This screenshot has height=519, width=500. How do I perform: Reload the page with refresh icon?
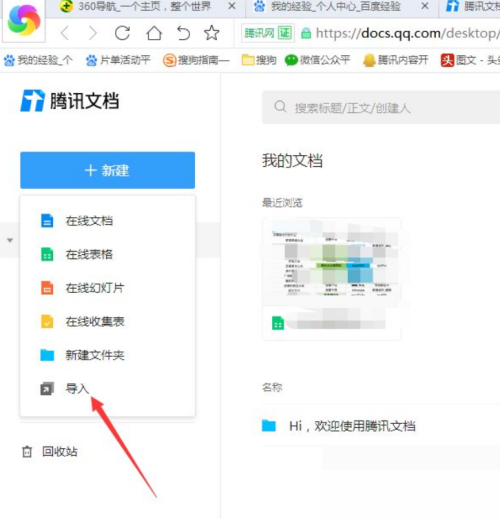click(122, 33)
